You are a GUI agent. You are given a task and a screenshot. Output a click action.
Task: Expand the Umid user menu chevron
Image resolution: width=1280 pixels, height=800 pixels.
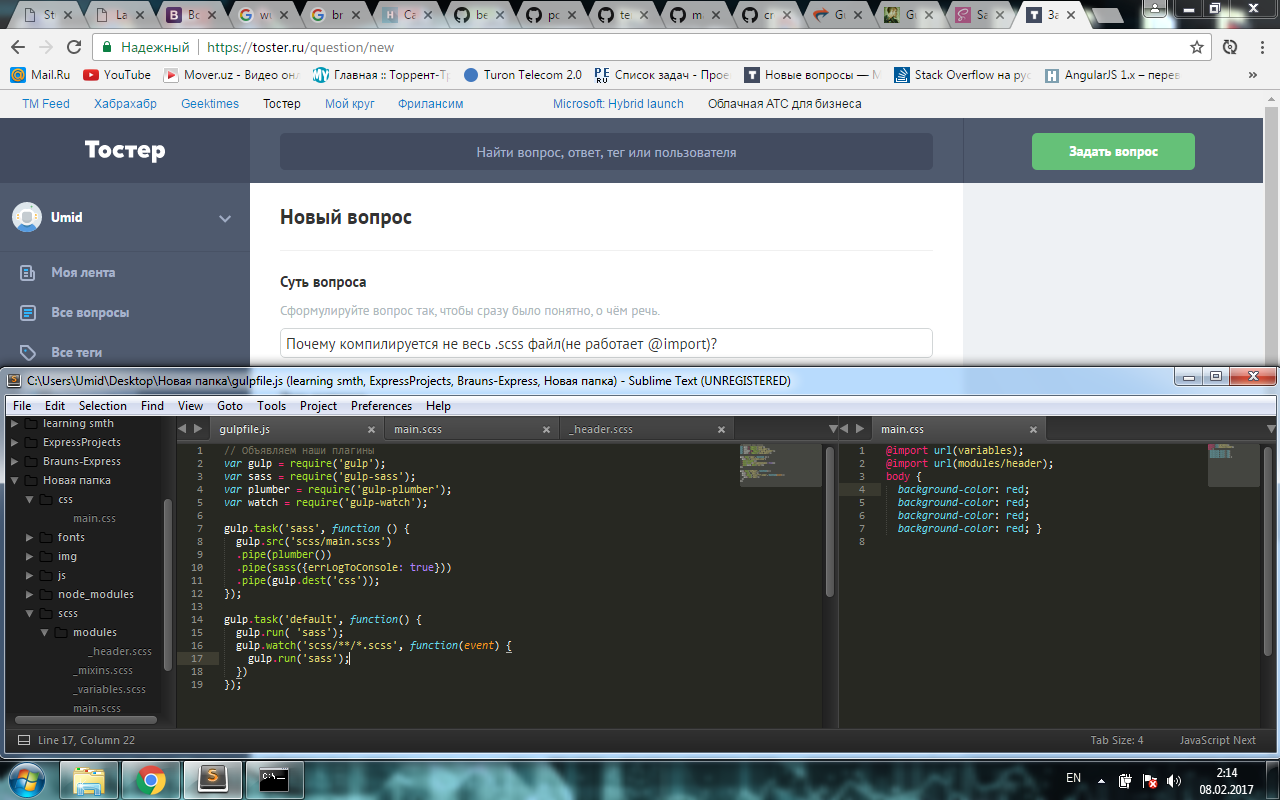[x=225, y=218]
